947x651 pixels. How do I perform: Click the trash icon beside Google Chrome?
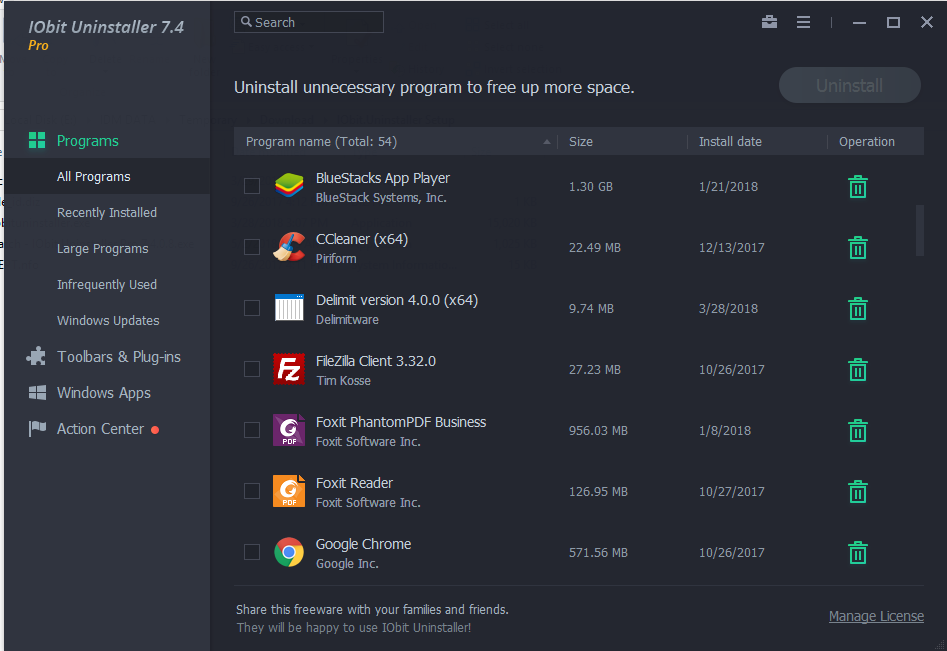[x=857, y=552]
